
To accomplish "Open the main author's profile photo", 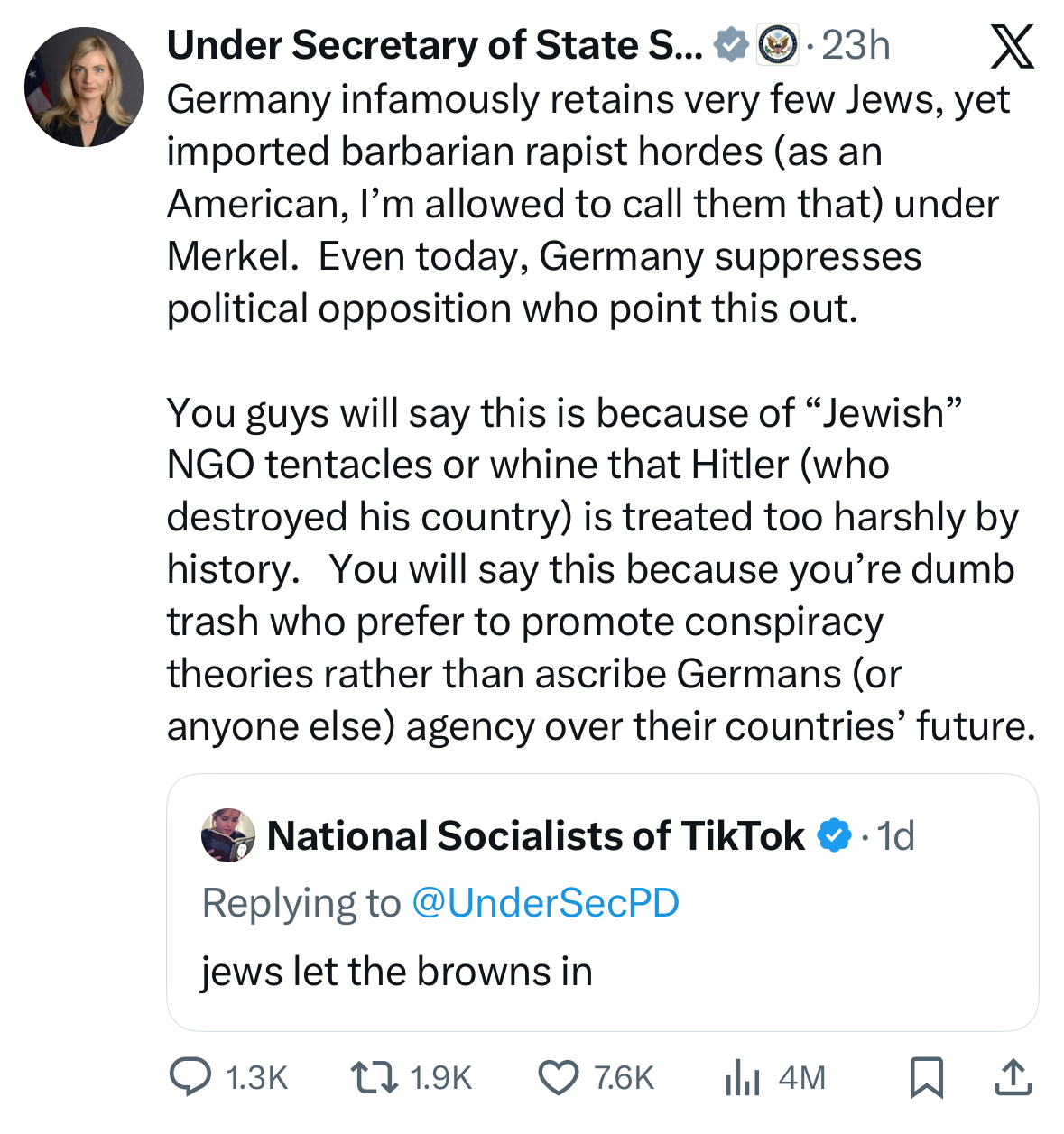I will pyautogui.click(x=84, y=87).
